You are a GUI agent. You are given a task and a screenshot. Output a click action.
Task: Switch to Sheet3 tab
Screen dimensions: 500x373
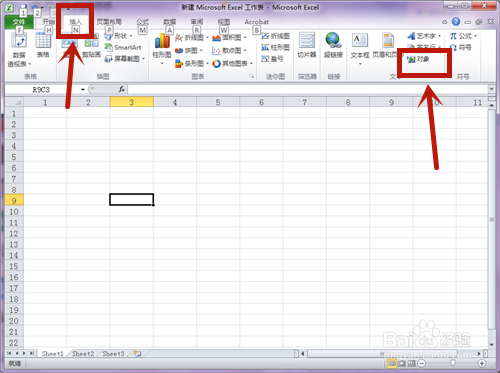pyautogui.click(x=113, y=354)
